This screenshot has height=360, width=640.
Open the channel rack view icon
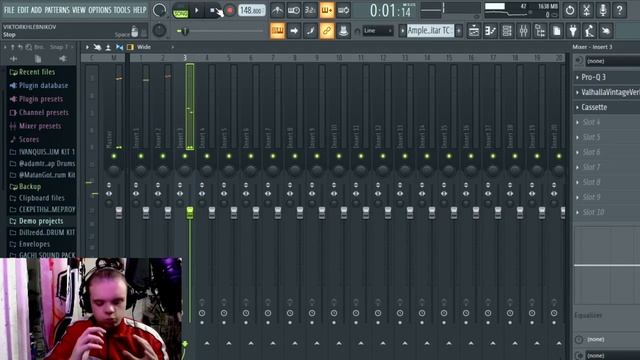click(507, 31)
